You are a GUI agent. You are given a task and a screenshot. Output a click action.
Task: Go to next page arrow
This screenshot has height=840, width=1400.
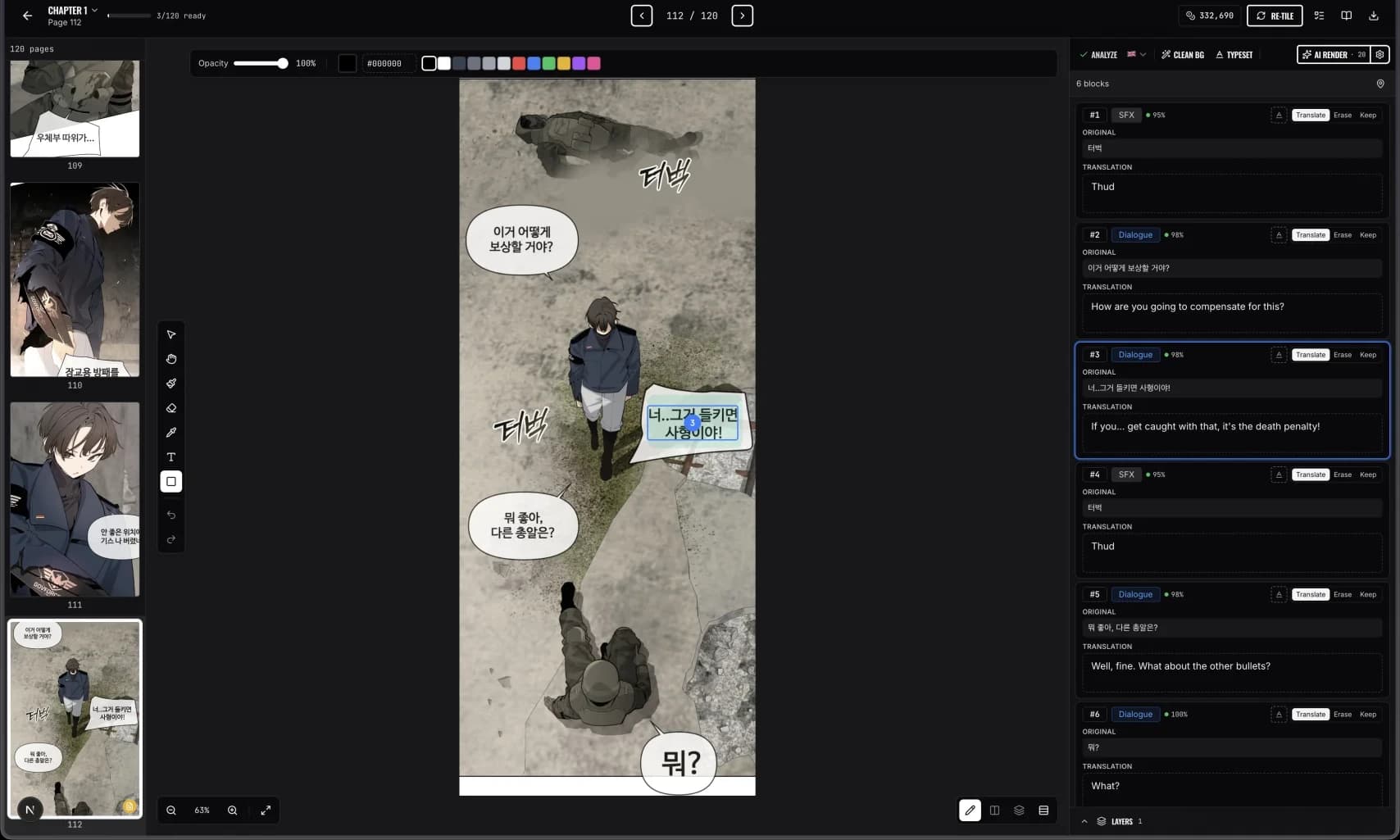click(x=742, y=16)
